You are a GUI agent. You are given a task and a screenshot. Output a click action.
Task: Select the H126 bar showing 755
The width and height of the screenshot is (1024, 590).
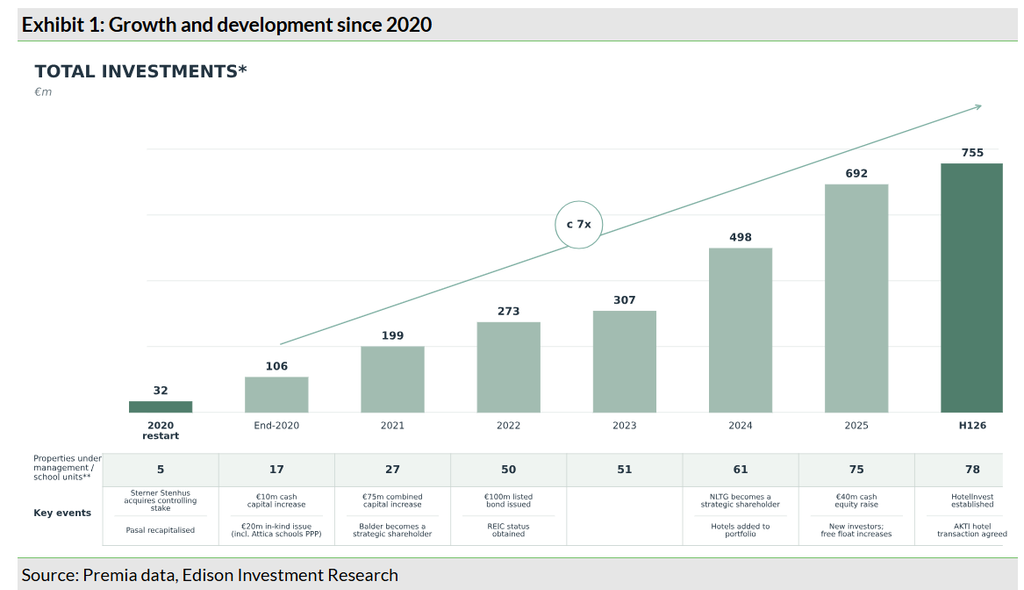(972, 288)
